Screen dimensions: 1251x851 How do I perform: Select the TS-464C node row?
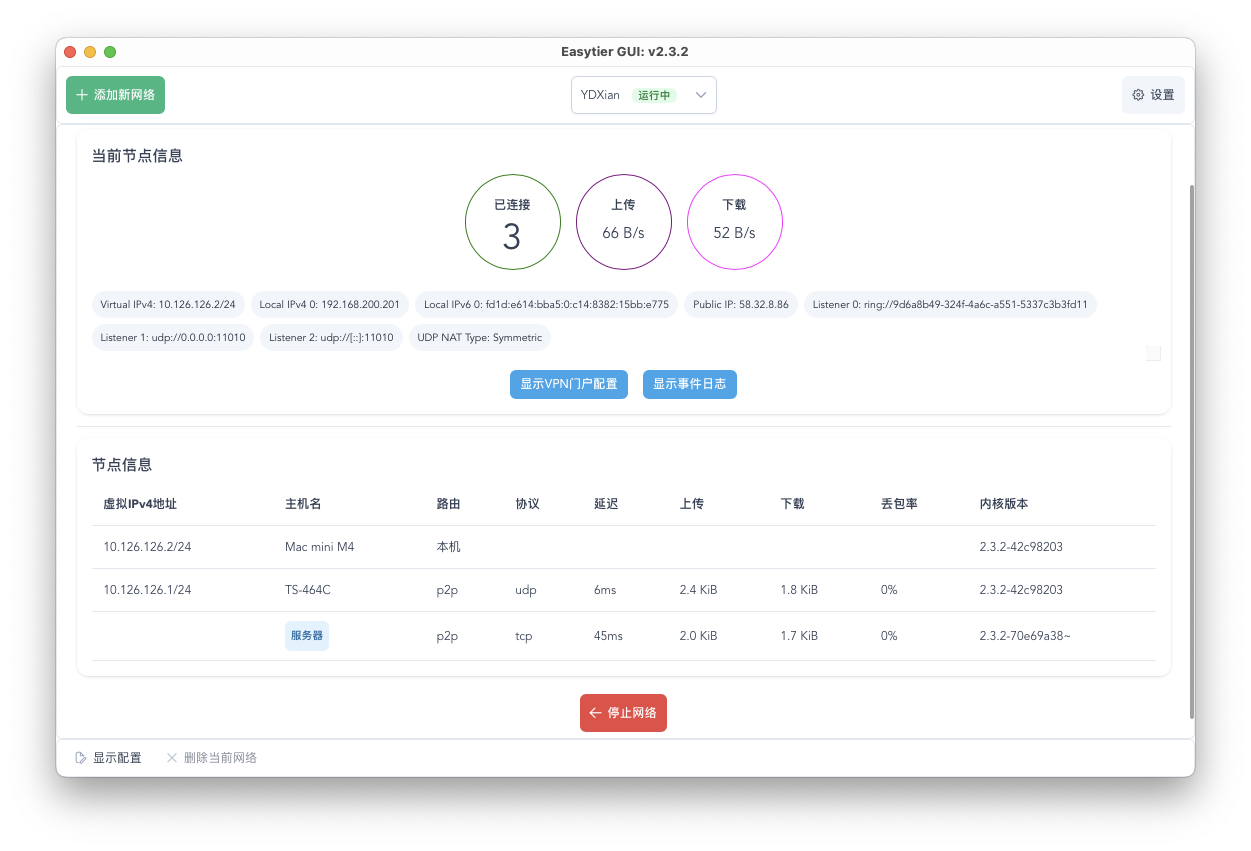point(623,590)
